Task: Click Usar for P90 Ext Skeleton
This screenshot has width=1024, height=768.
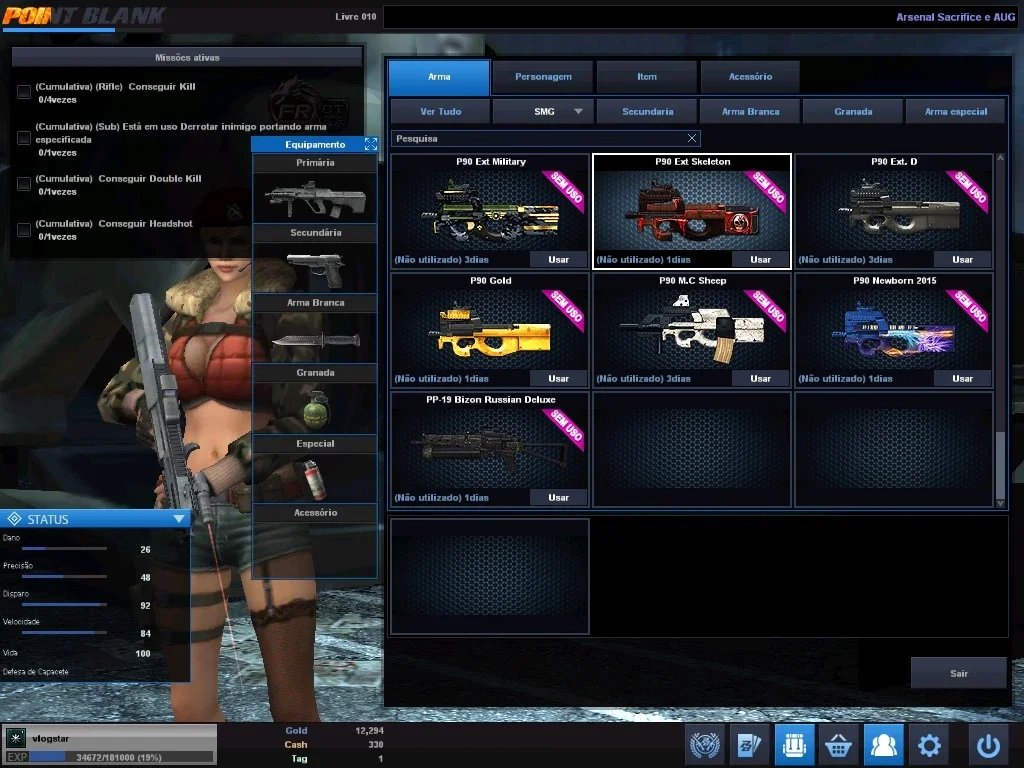Action: 760,259
